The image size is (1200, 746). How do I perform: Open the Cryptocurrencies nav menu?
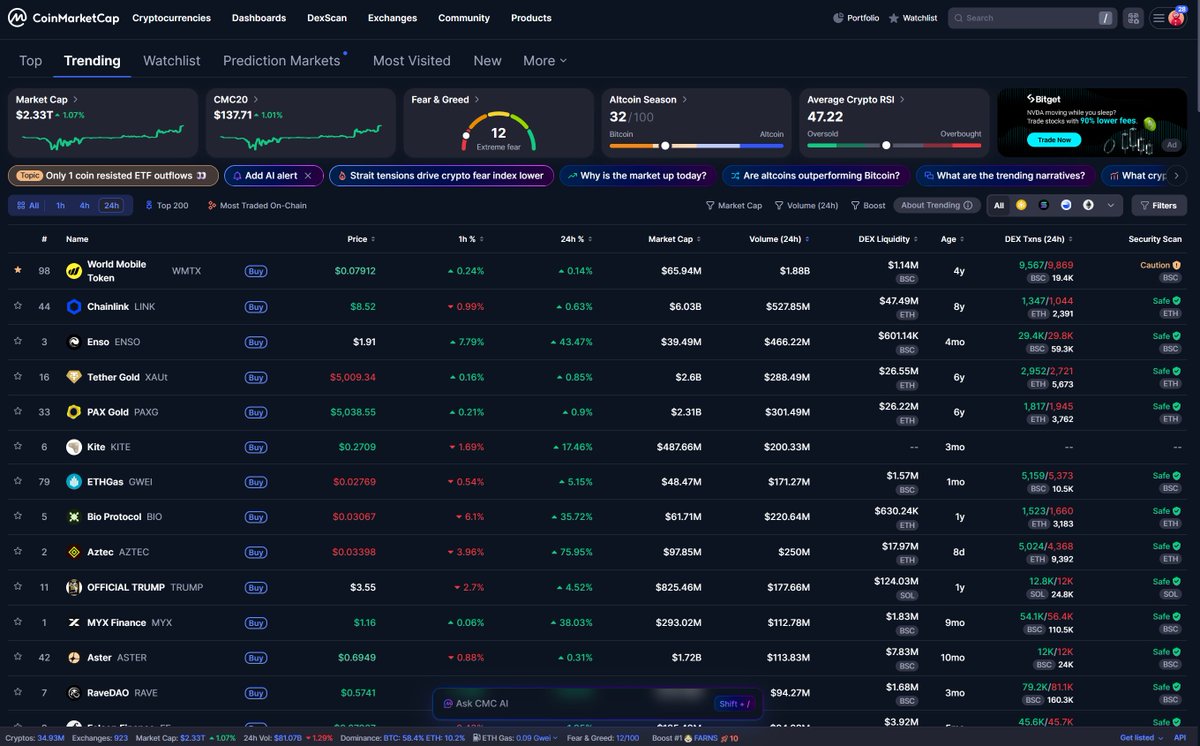coord(171,18)
